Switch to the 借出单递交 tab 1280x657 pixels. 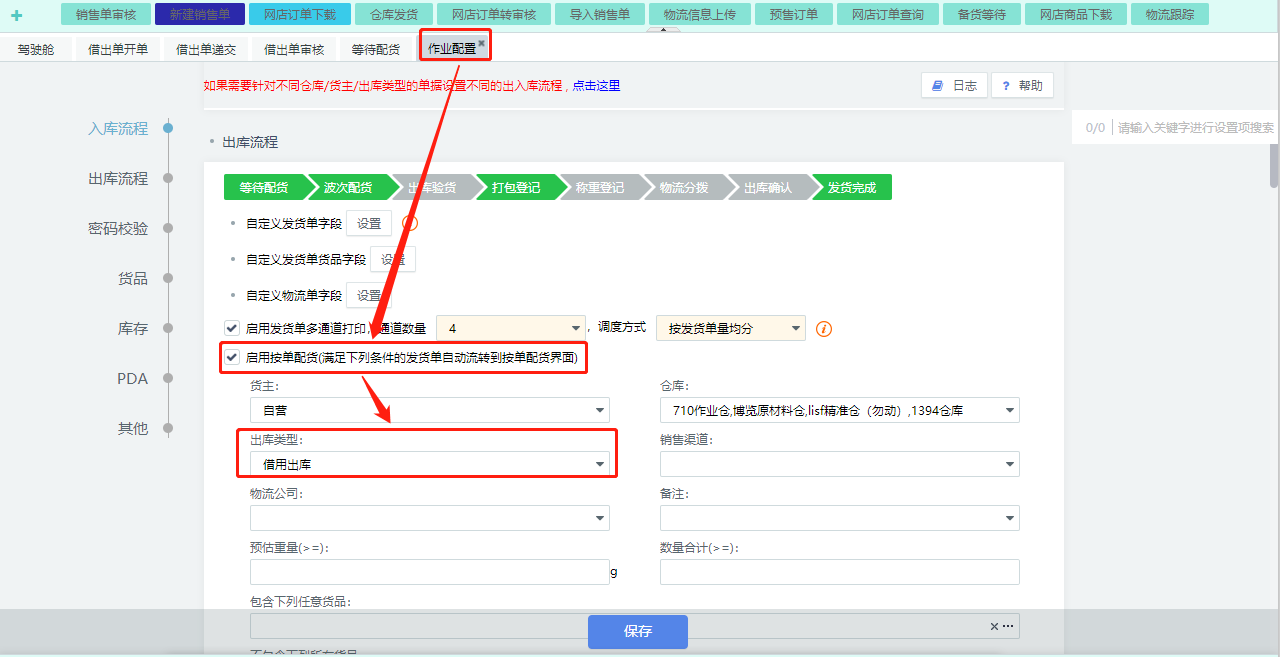pyautogui.click(x=206, y=49)
